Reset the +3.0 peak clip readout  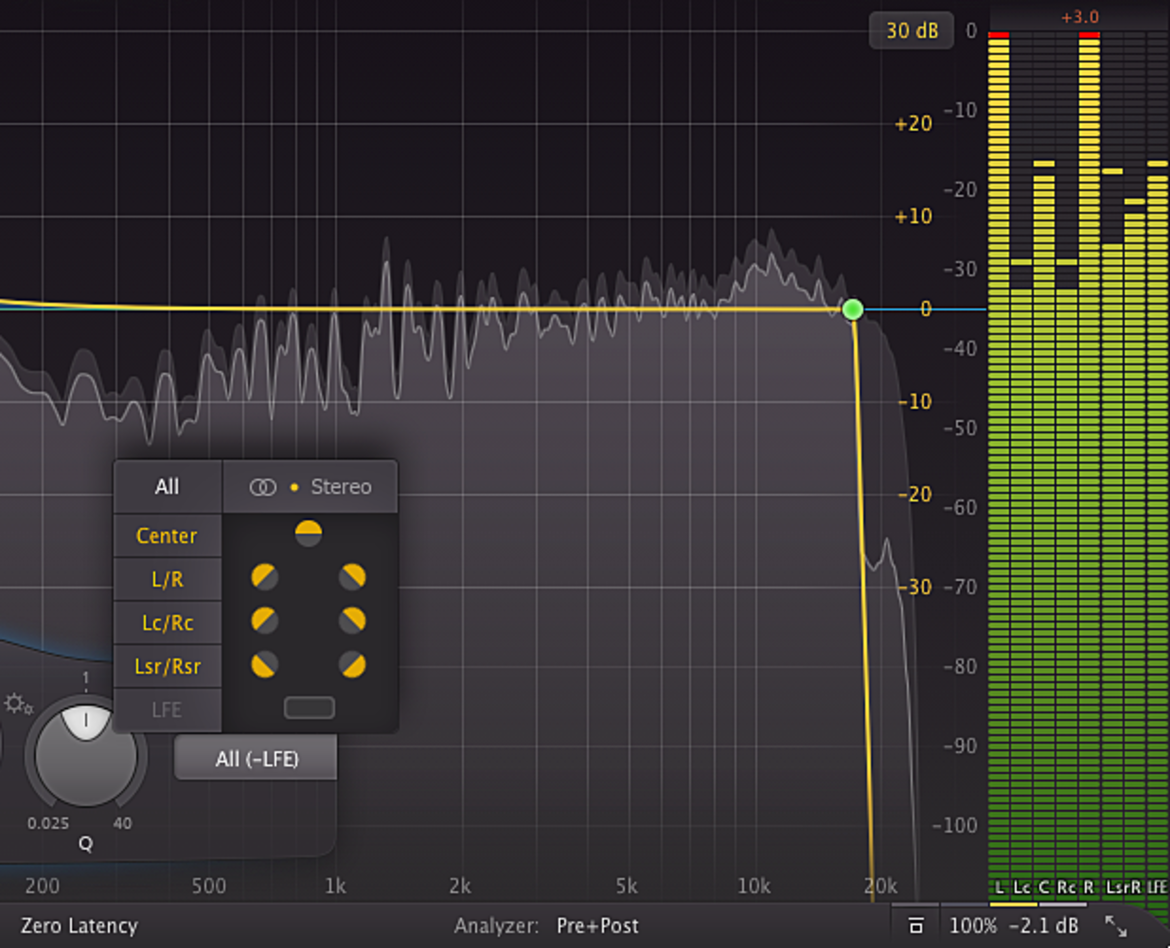pos(1080,17)
